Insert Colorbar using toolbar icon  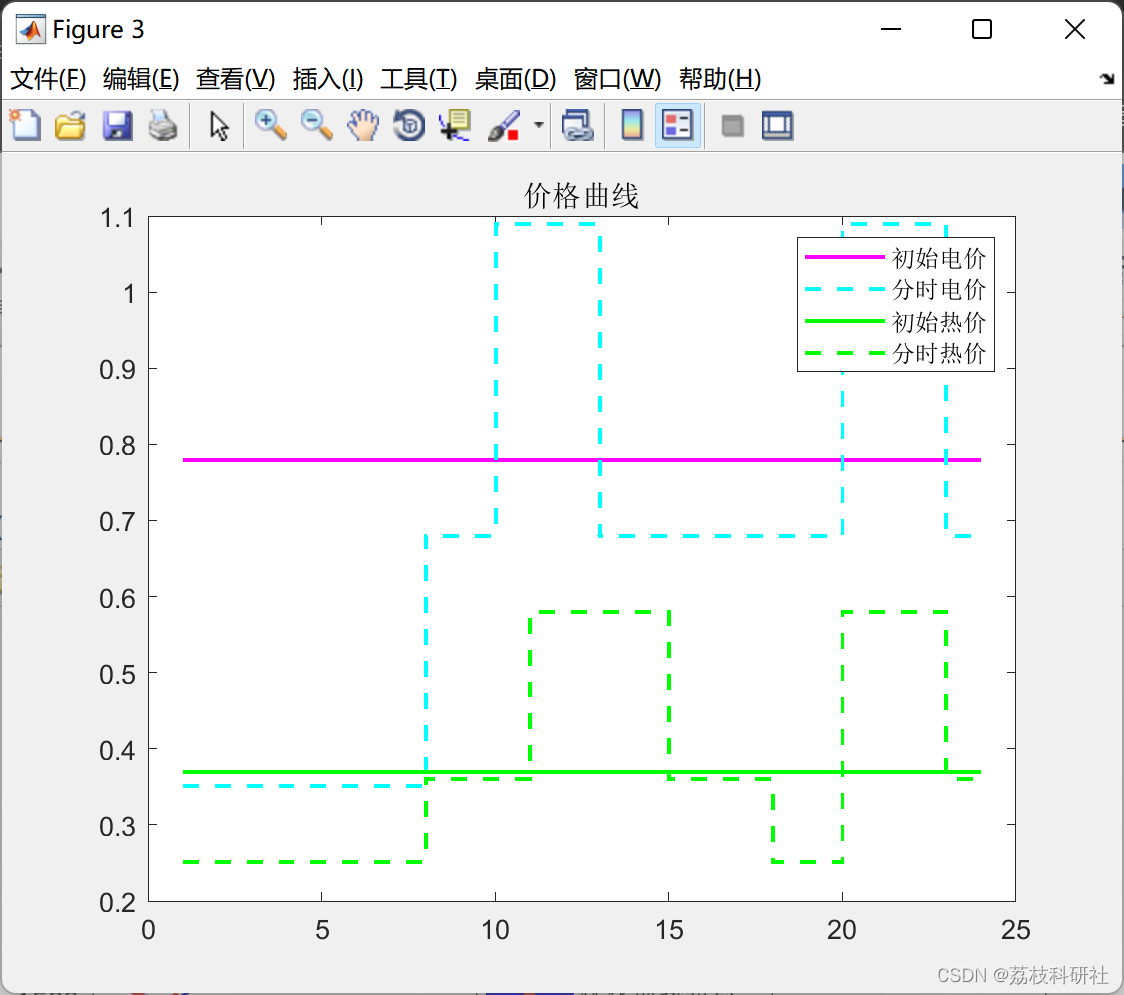(632, 125)
